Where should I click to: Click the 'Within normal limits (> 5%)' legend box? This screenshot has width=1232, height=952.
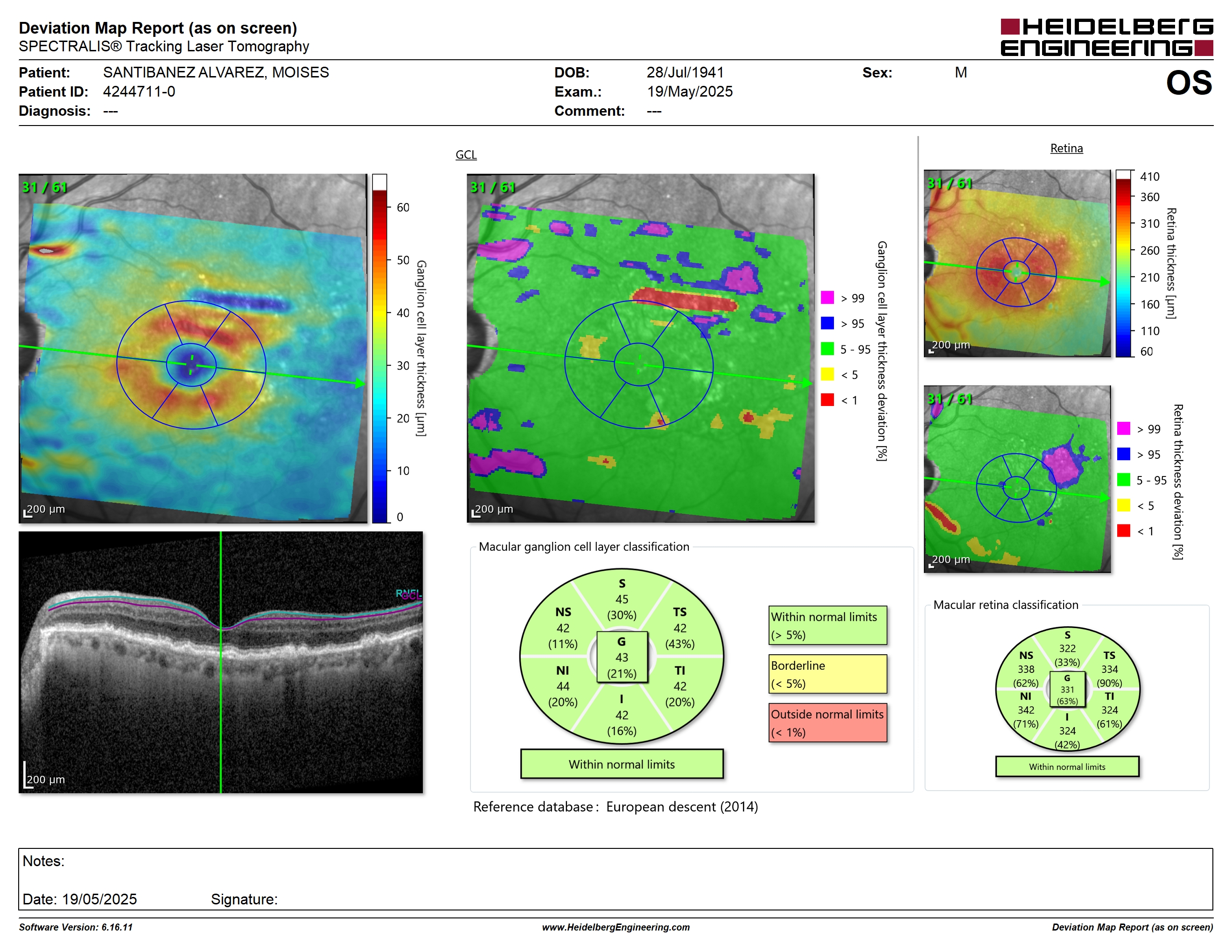(827, 625)
